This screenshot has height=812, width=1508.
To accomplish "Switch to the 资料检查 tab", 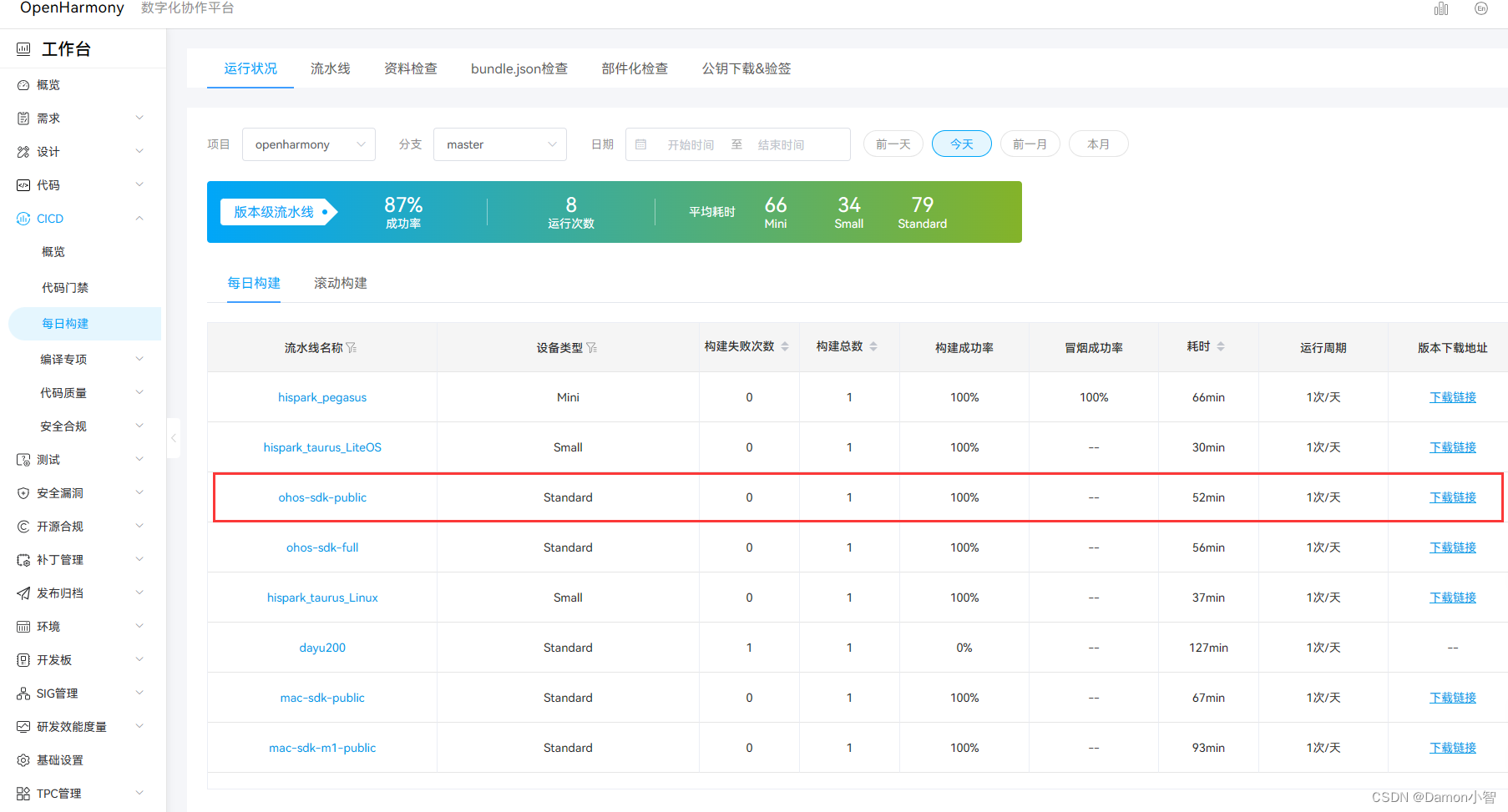I will pos(411,68).
